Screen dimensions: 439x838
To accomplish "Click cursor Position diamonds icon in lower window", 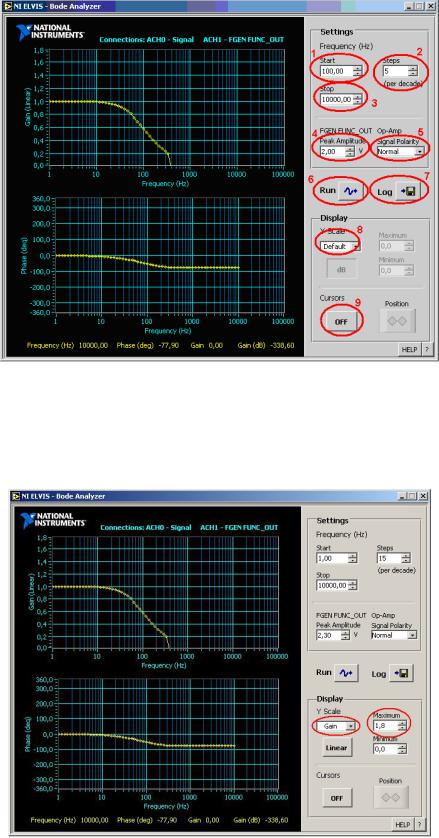I will 392,797.
